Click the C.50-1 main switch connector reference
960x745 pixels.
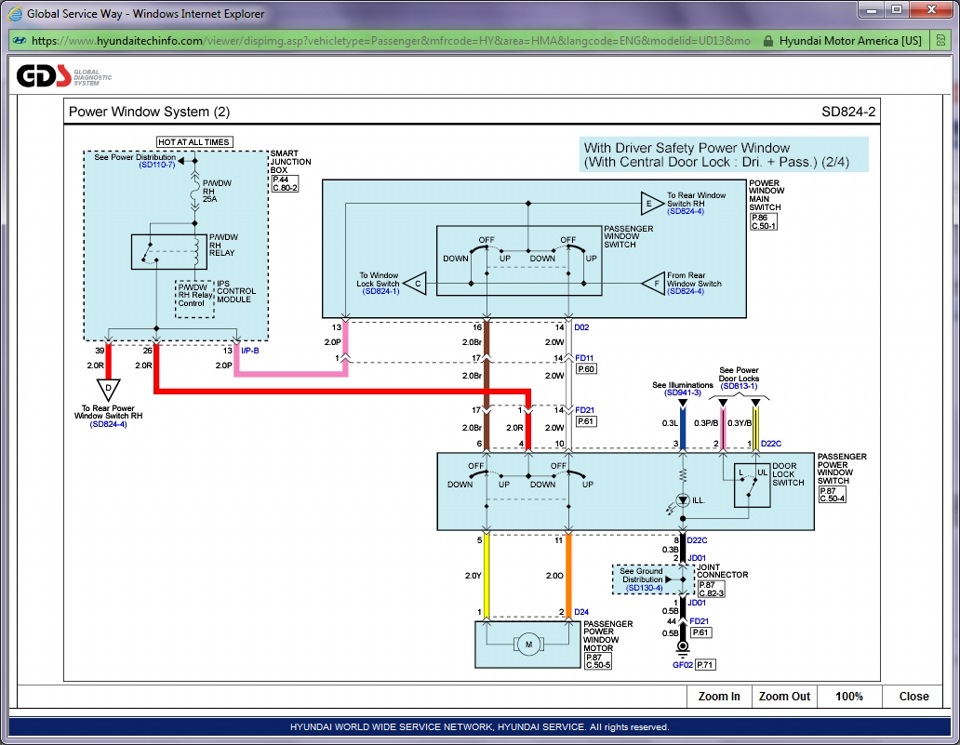(763, 226)
